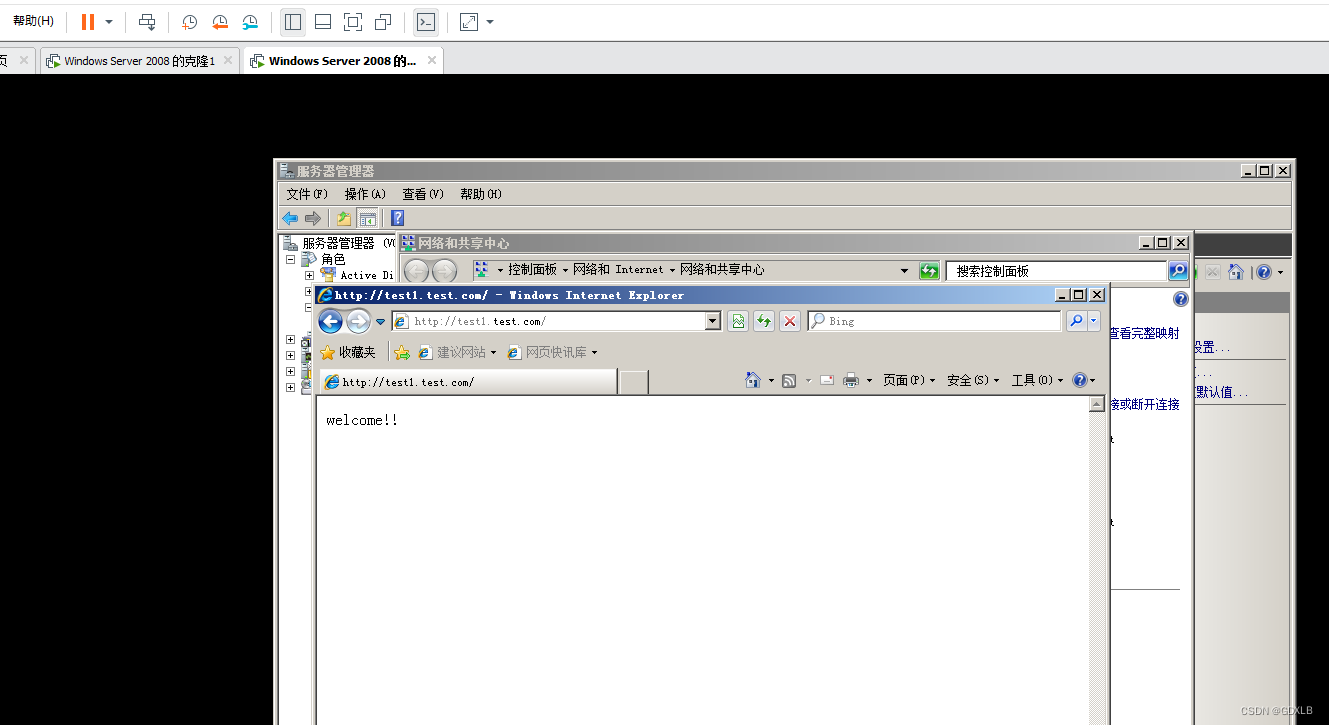Open Server Manager 操作(A) menu
Viewport: 1329px width, 725px height.
pyautogui.click(x=364, y=194)
